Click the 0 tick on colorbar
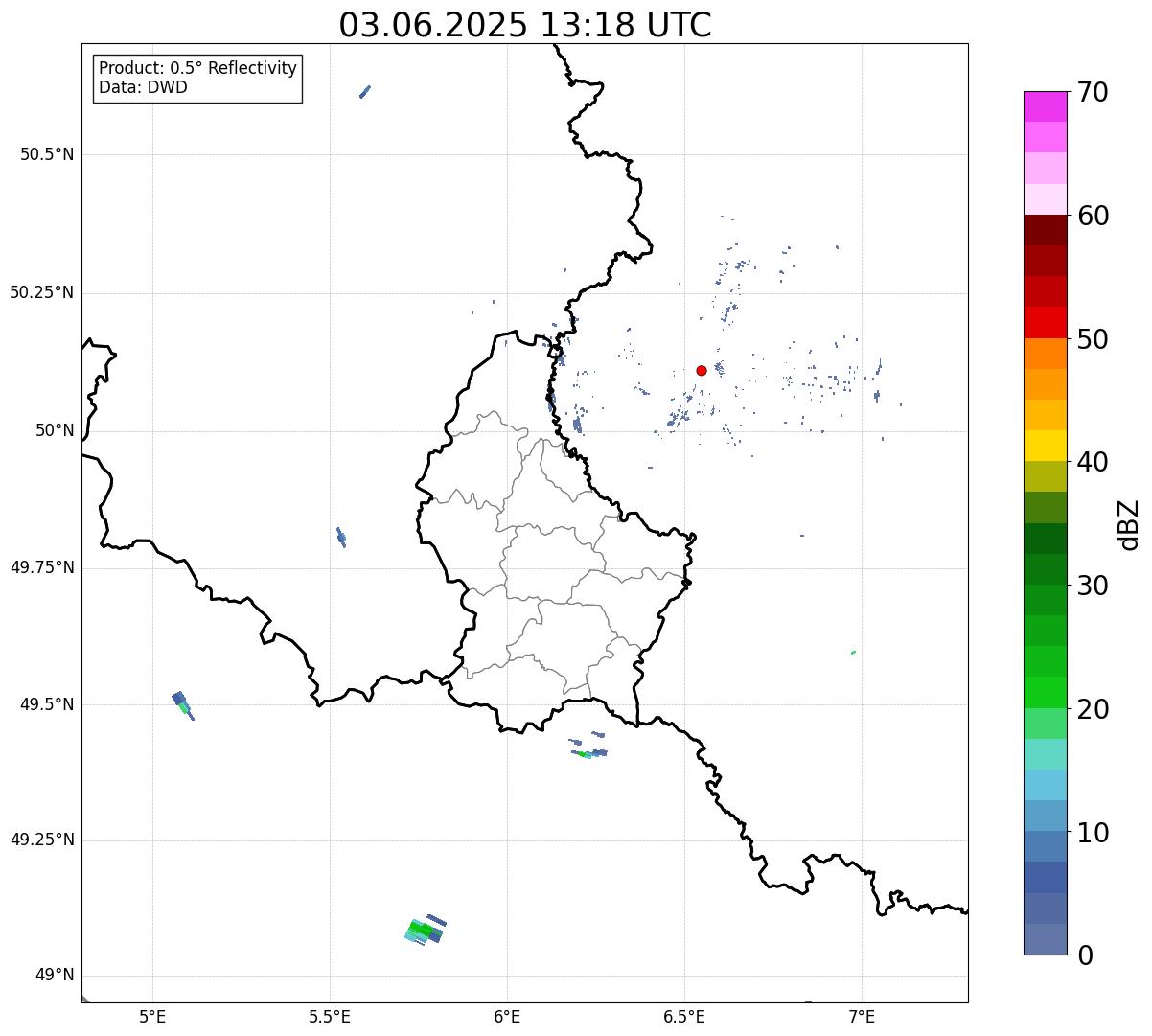 pyautogui.click(x=1085, y=955)
